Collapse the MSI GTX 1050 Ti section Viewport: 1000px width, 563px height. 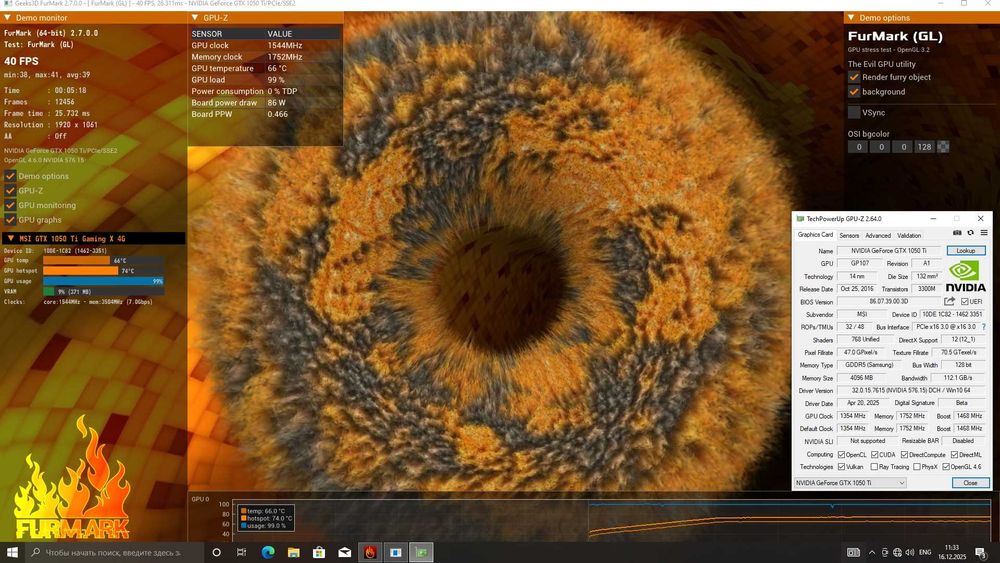(x=10, y=238)
